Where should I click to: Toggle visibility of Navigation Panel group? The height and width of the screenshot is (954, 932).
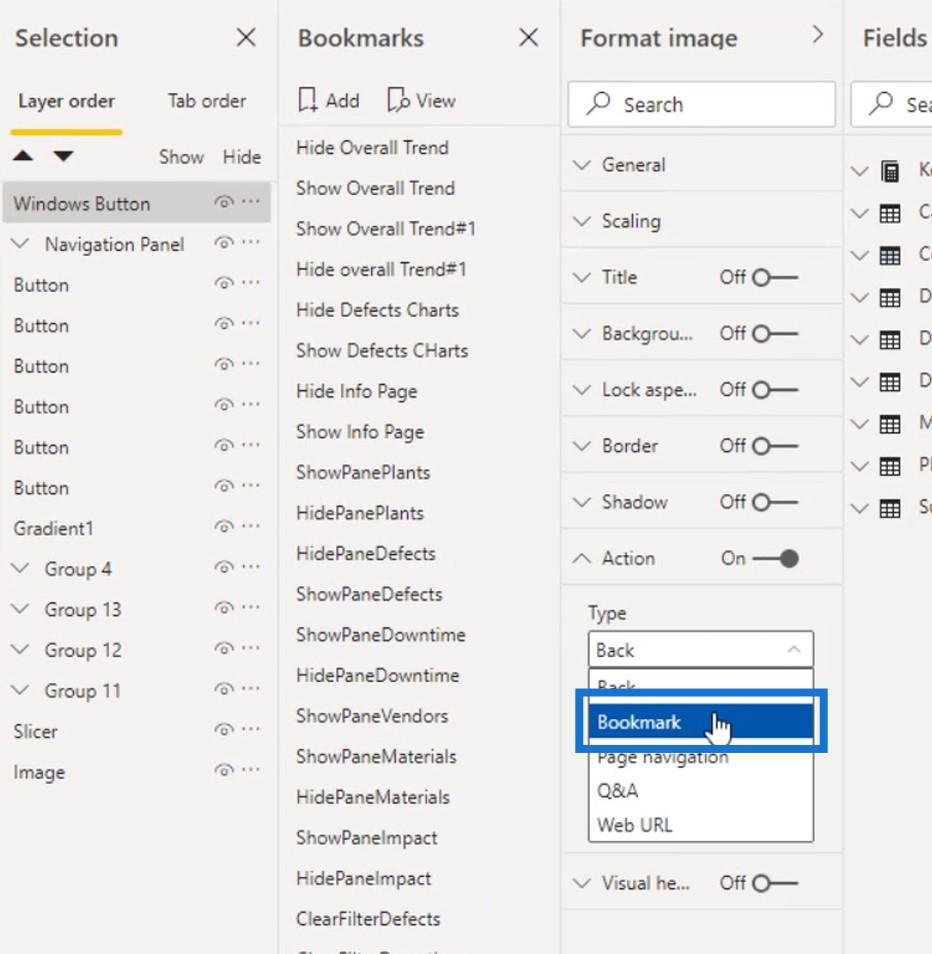[x=224, y=243]
